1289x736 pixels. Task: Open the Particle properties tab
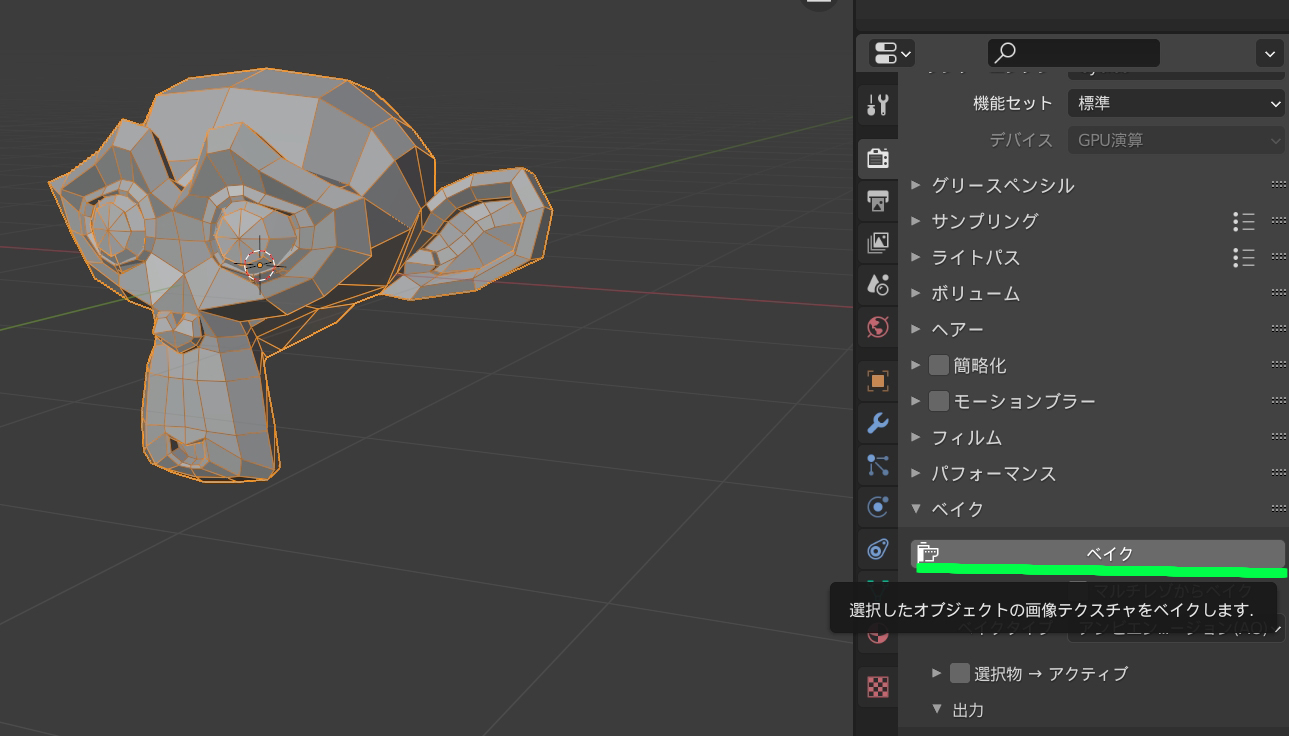point(877,465)
